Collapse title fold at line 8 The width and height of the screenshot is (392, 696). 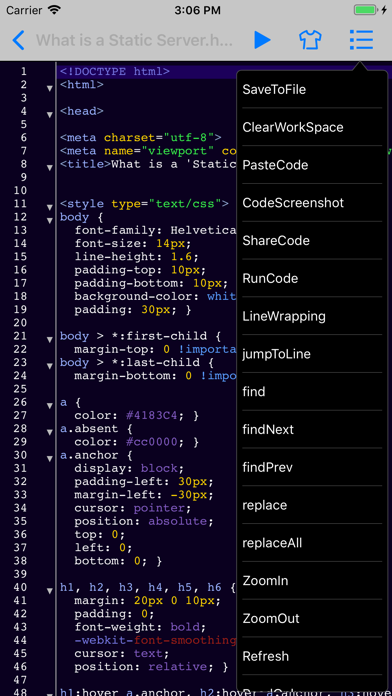point(50,168)
